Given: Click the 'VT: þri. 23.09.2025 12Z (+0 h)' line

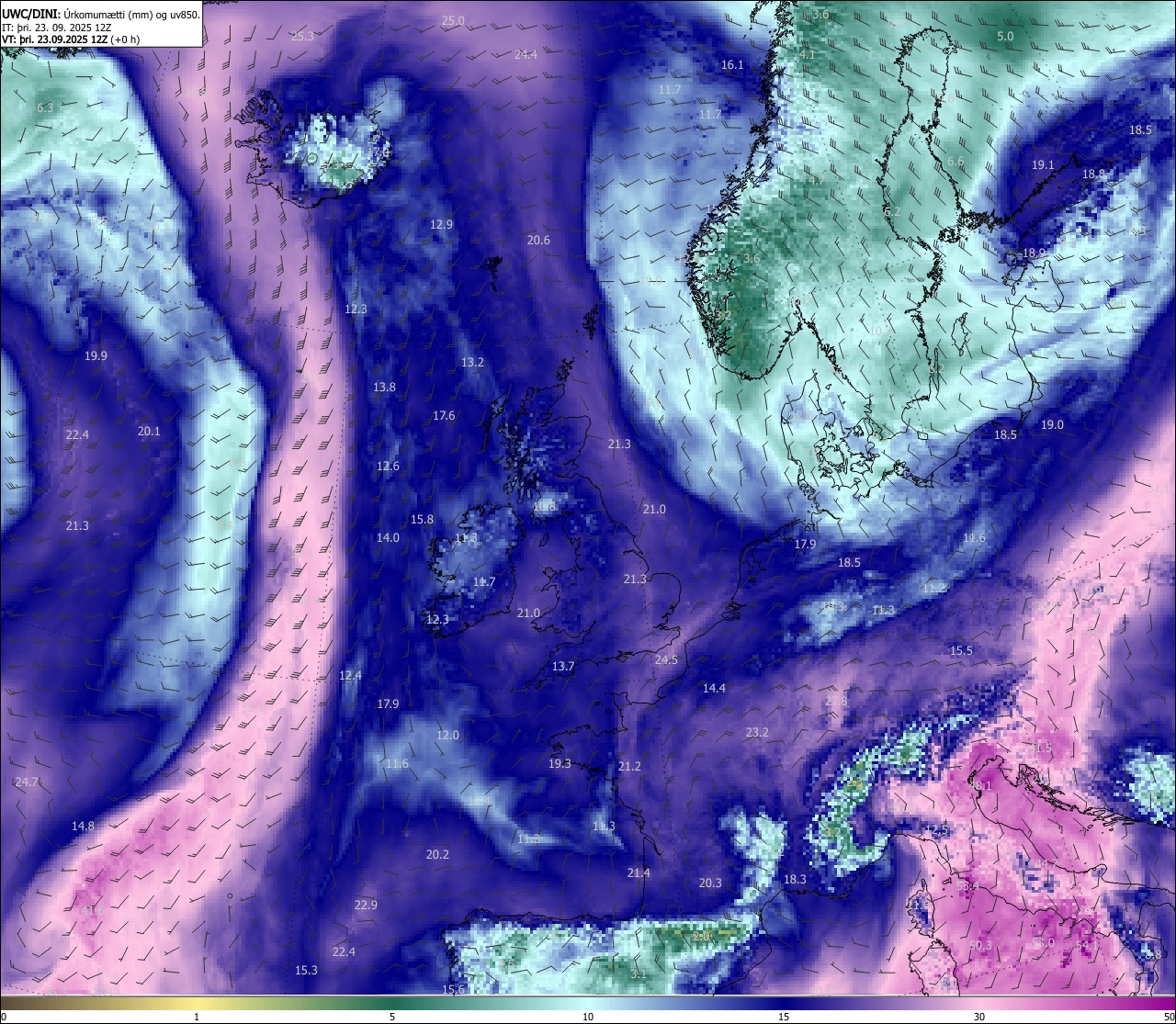Looking at the screenshot, I should [x=71, y=39].
